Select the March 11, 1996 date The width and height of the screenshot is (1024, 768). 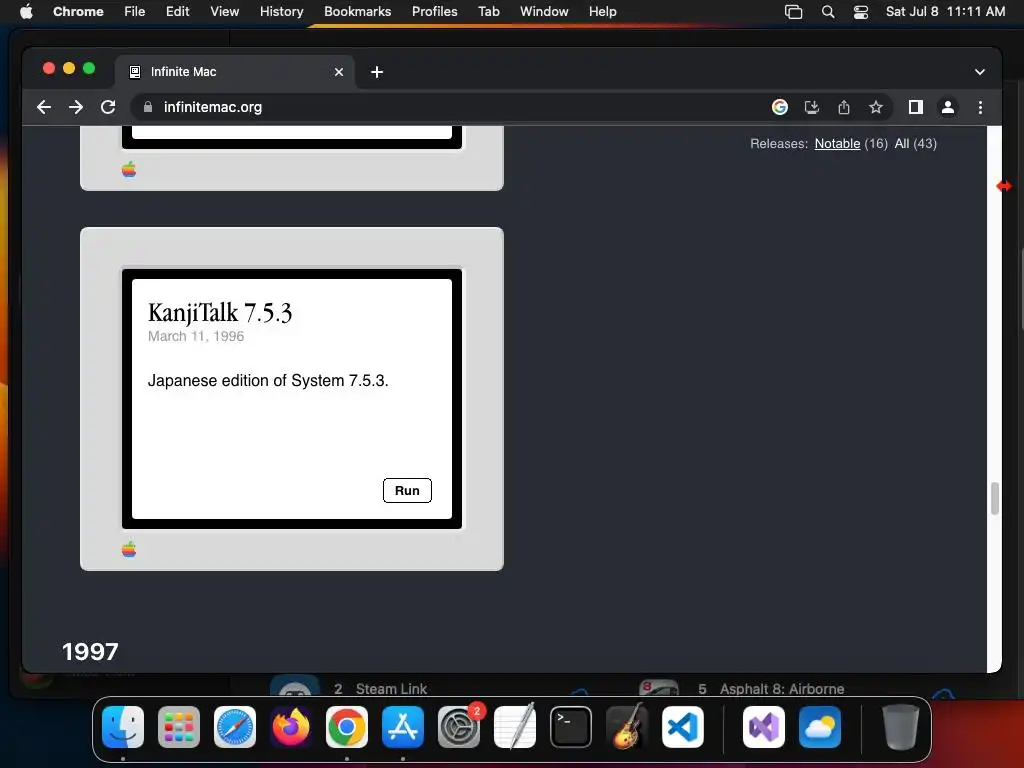196,336
